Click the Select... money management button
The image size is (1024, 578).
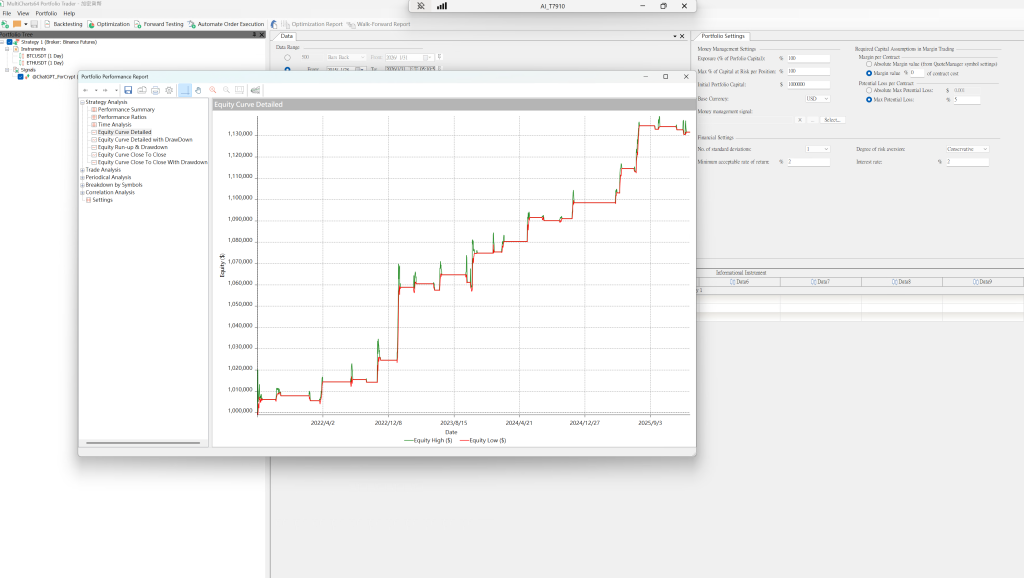click(834, 120)
